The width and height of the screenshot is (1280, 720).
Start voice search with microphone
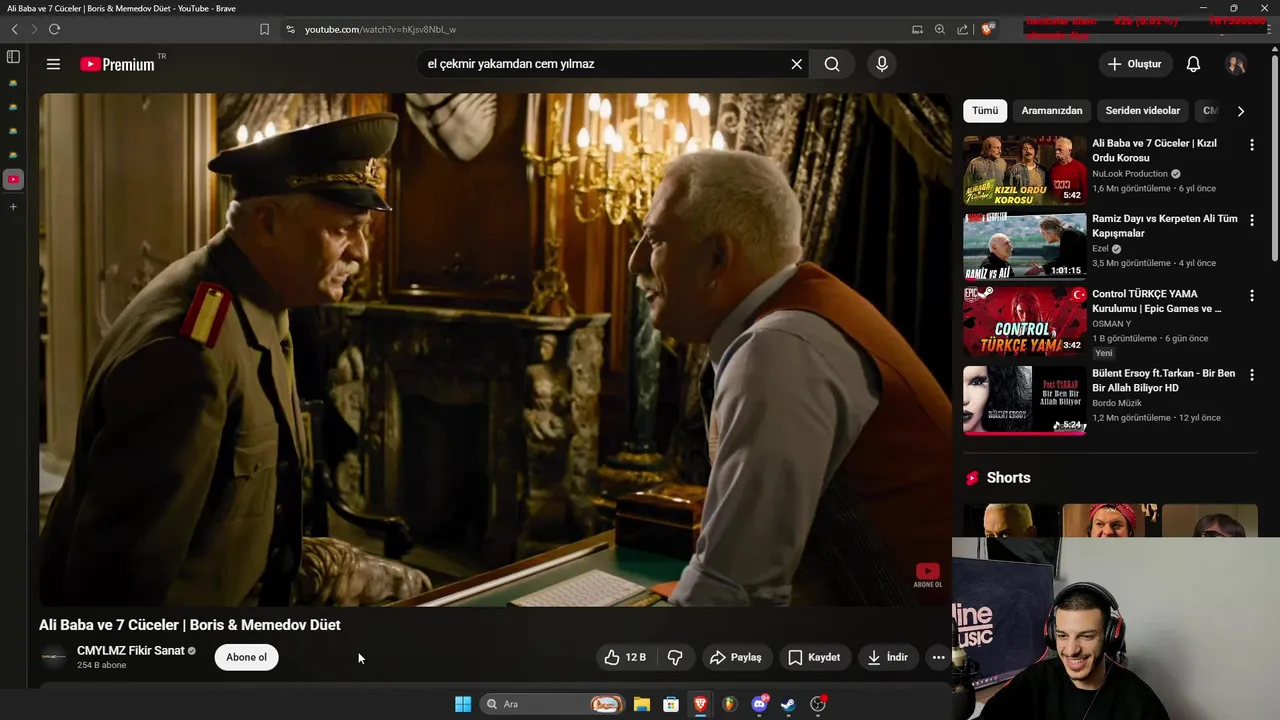[x=881, y=64]
